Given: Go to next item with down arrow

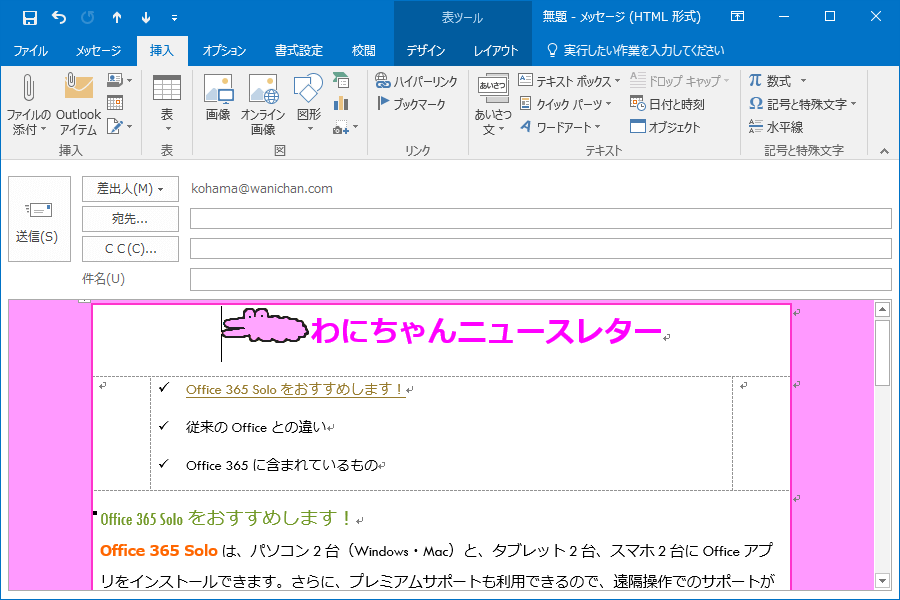Looking at the screenshot, I should 146,18.
